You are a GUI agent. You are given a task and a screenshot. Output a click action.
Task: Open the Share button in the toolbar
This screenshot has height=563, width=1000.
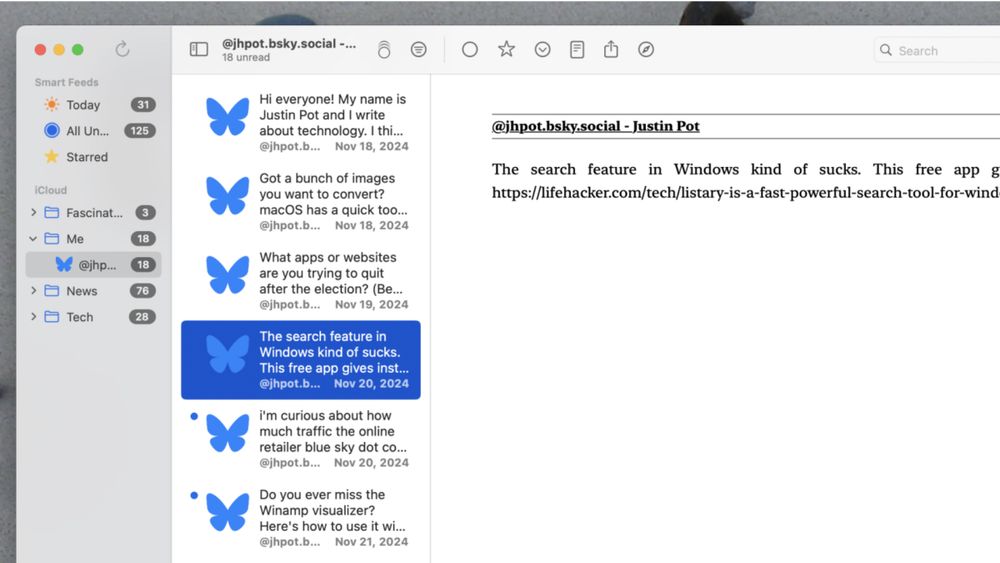pos(611,49)
